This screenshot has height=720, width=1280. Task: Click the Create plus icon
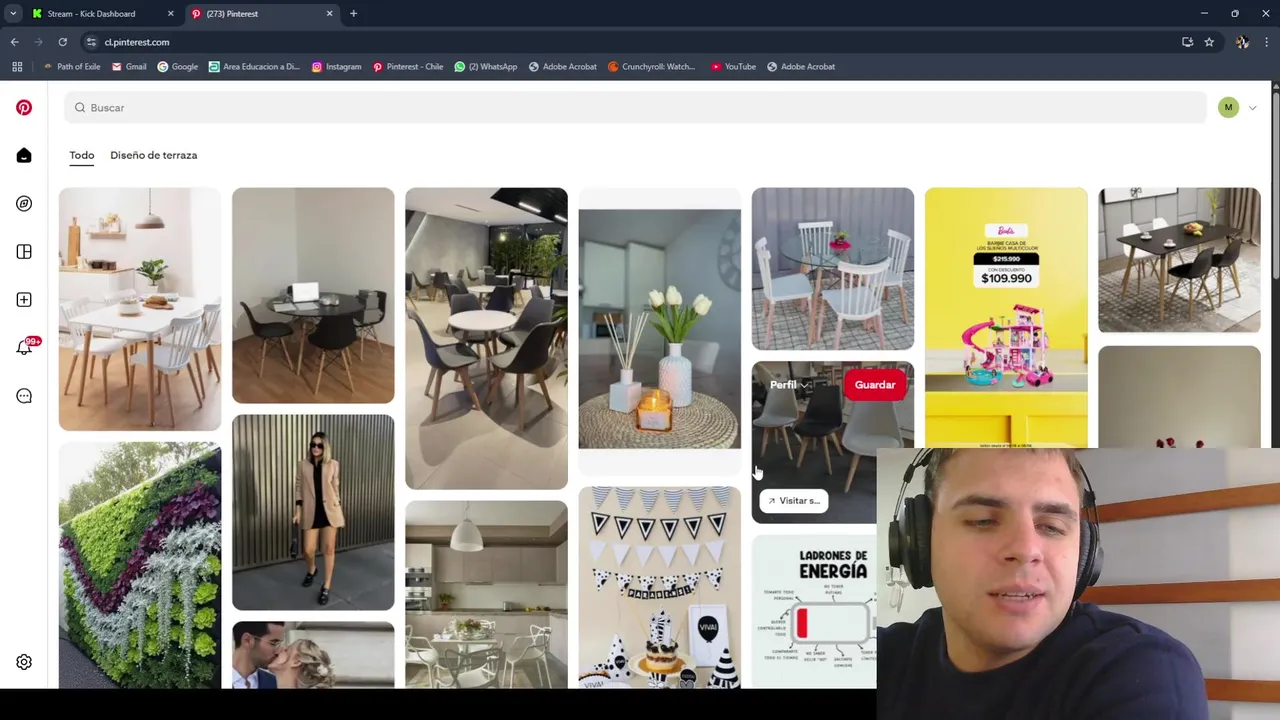click(x=24, y=299)
